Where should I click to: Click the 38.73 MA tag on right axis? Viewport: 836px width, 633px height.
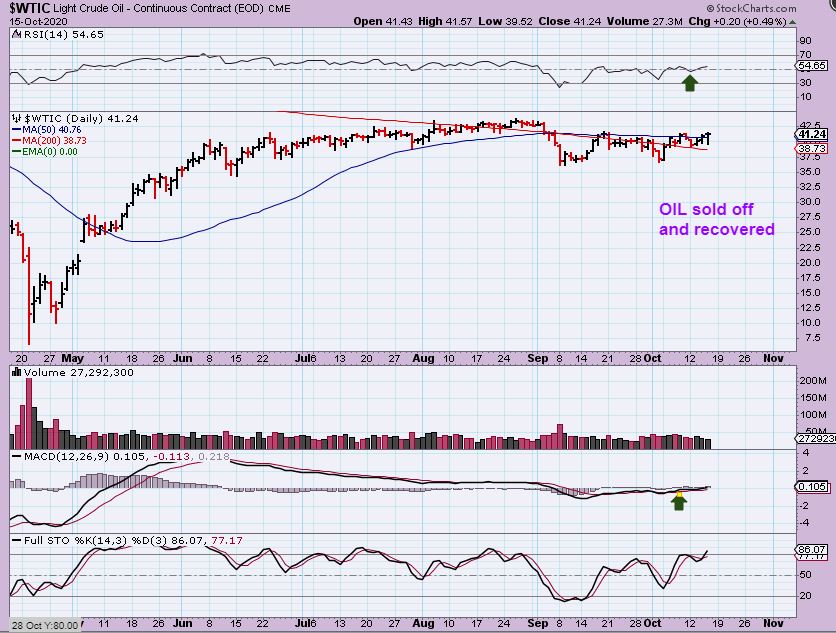813,148
